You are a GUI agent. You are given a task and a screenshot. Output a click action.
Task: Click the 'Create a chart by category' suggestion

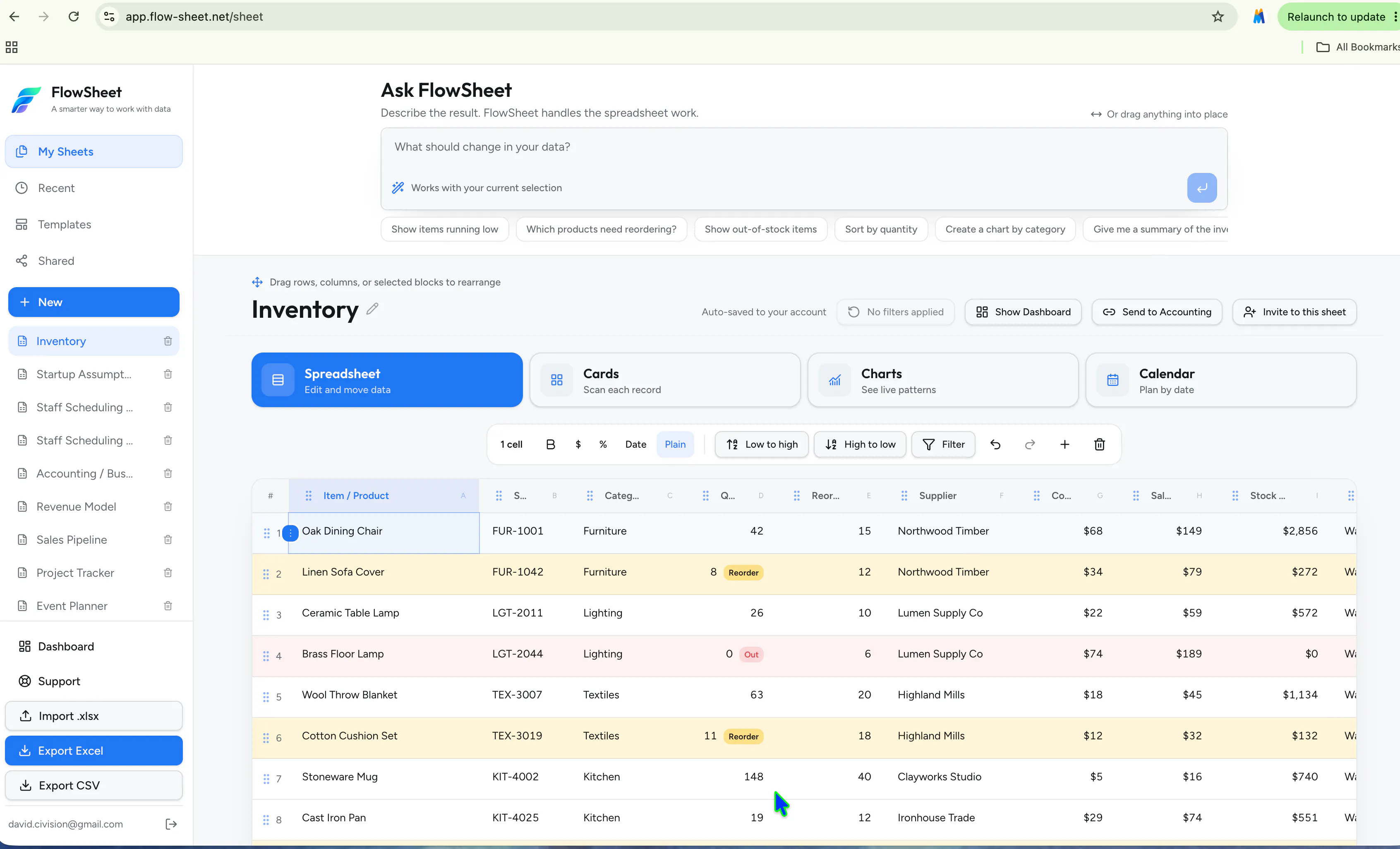(x=1005, y=229)
